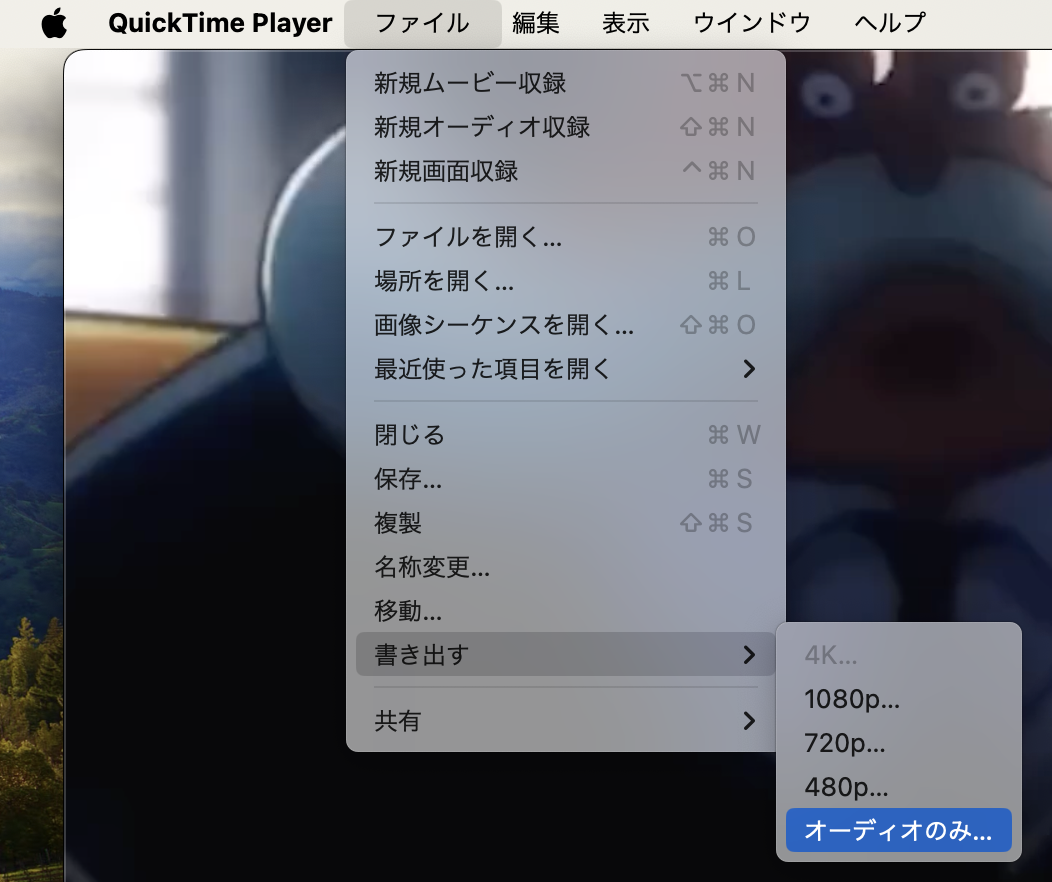Screen dimensions: 1052x882
Task: Click ファイルを開く… menu entry
Action: (x=566, y=237)
